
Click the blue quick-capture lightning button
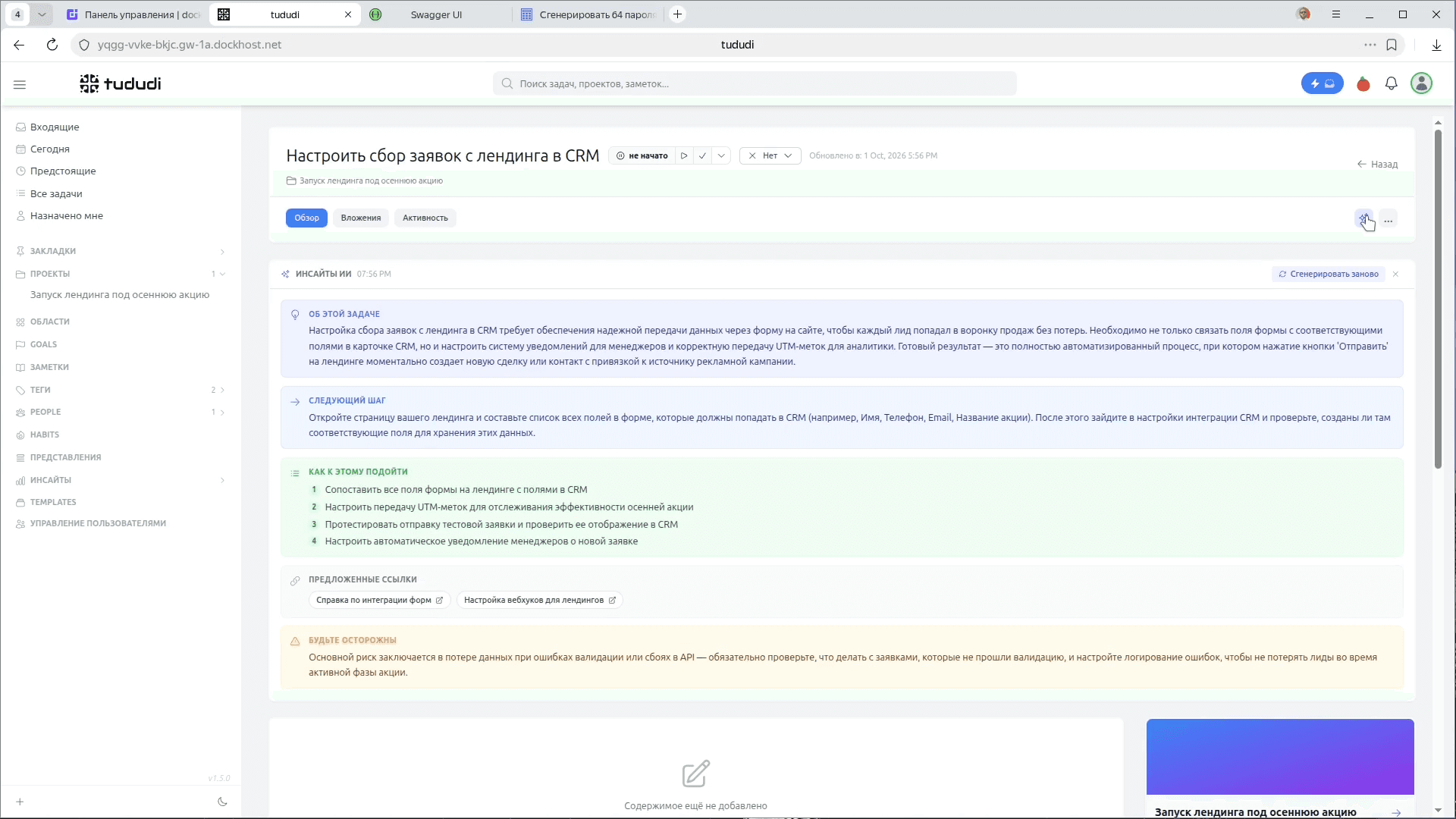(x=1323, y=83)
